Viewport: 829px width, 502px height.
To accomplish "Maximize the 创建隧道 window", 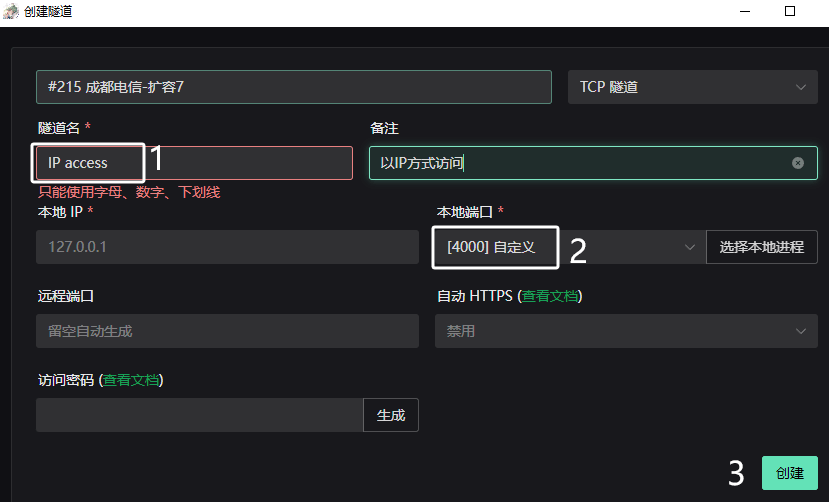I will pyautogui.click(x=790, y=11).
